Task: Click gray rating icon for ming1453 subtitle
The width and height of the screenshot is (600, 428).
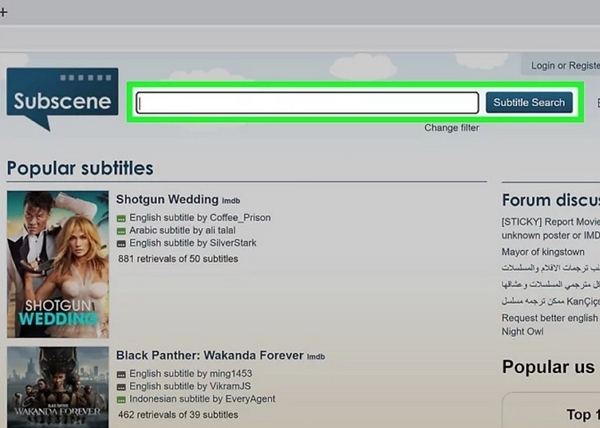Action: (x=121, y=374)
